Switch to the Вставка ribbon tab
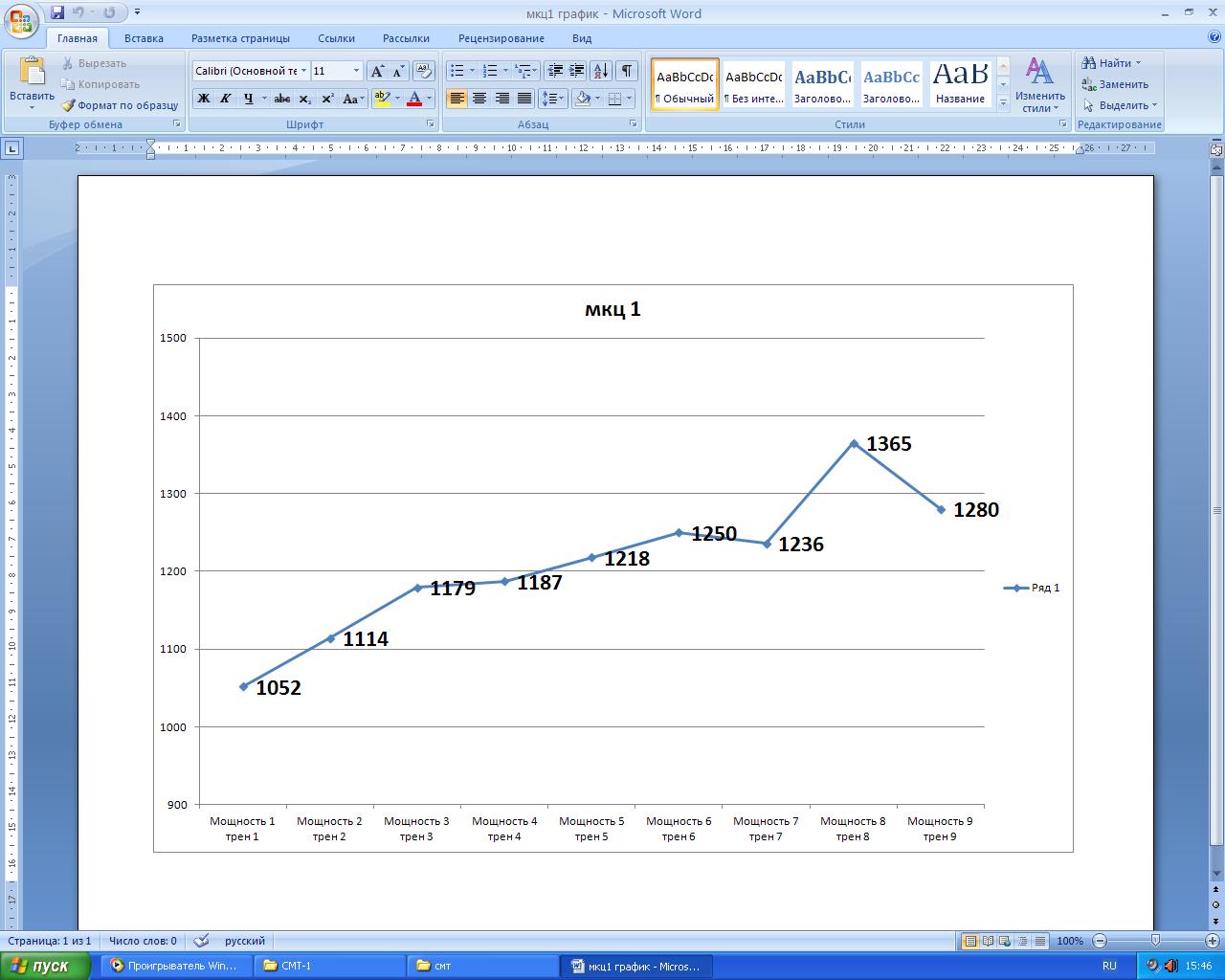The image size is (1225, 980). point(144,38)
